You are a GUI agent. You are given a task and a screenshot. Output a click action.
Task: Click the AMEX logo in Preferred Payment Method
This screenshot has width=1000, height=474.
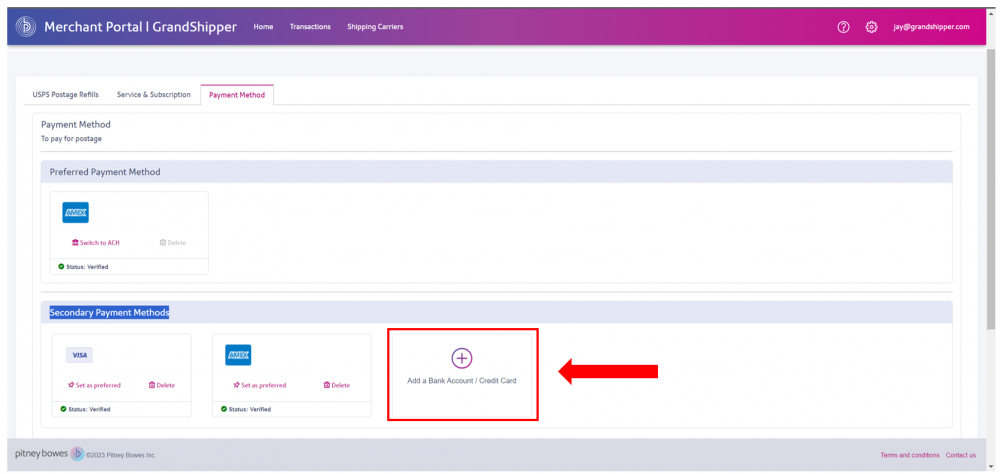(75, 212)
